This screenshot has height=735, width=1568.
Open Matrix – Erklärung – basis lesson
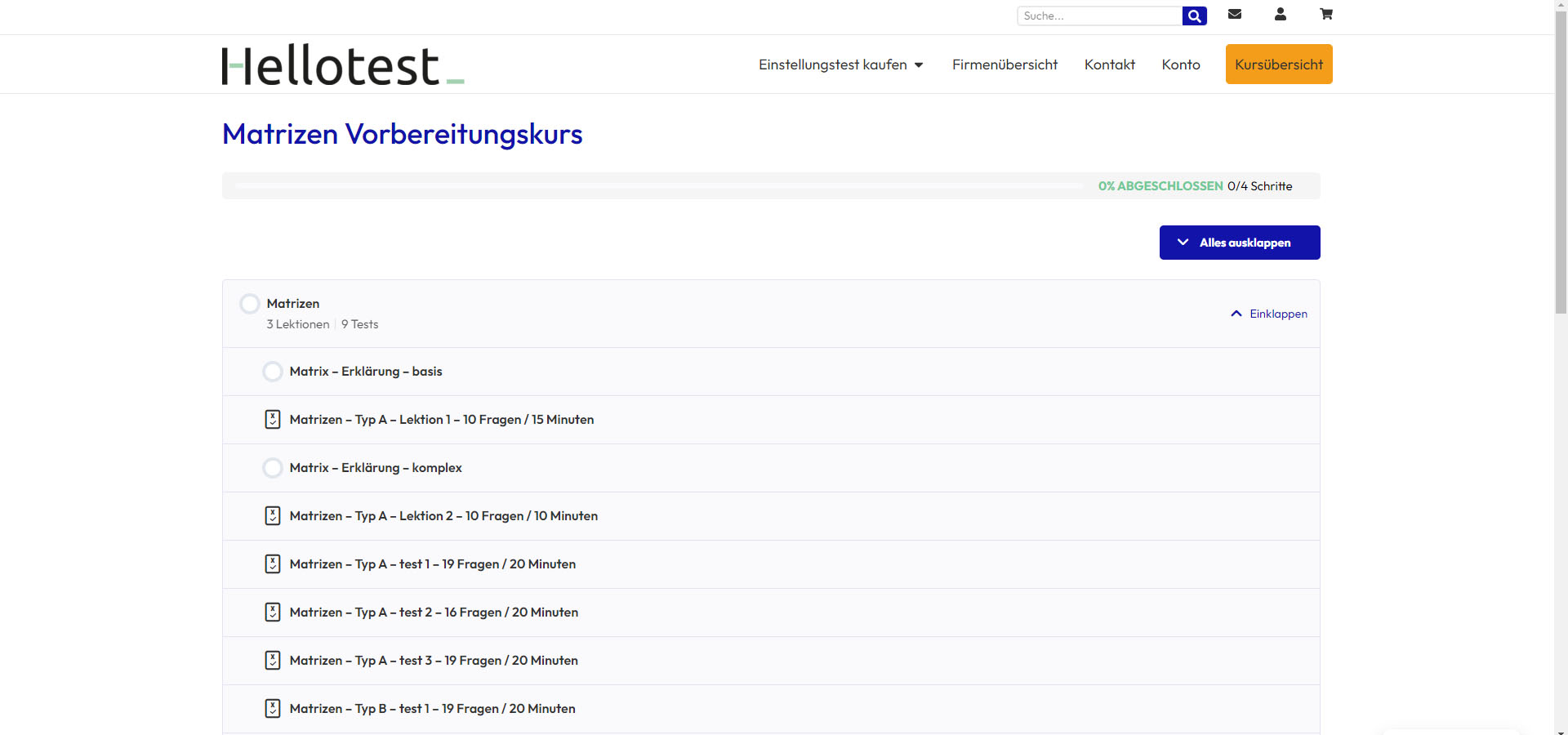pos(366,372)
